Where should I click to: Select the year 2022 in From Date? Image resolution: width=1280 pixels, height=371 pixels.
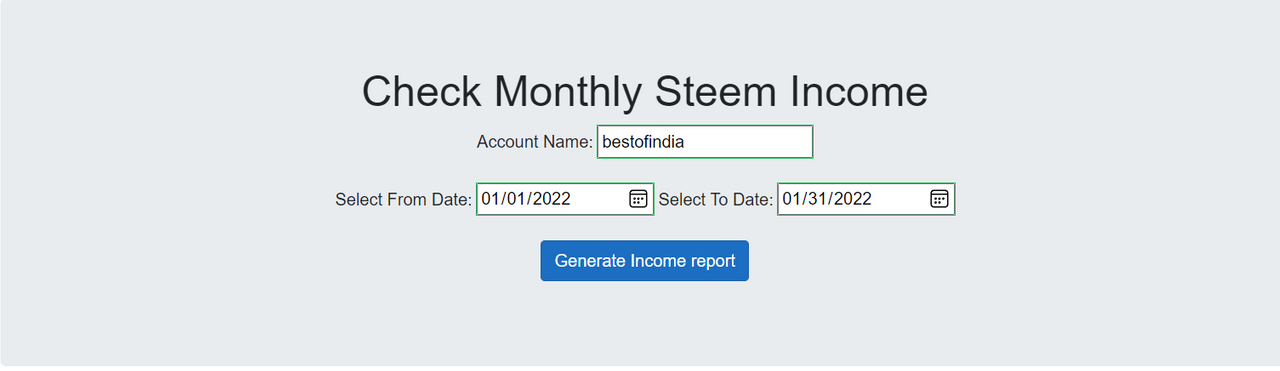point(551,199)
